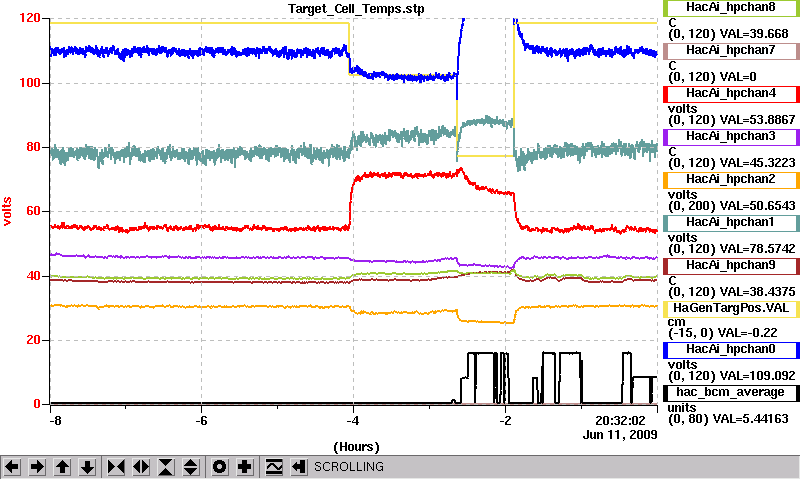Select the HacAi_hpchan4 legend entry
The width and height of the screenshot is (800, 479).
click(x=731, y=93)
